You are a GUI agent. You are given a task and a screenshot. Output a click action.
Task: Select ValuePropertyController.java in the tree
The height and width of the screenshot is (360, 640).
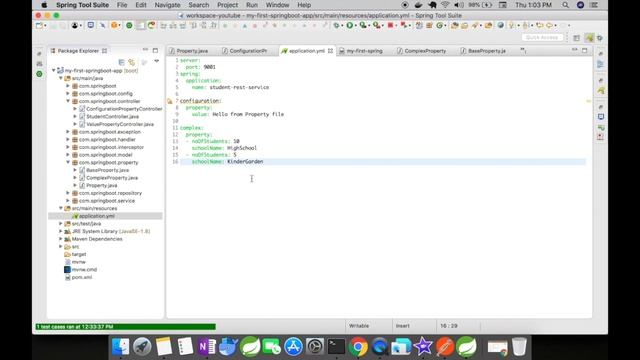click(120, 124)
